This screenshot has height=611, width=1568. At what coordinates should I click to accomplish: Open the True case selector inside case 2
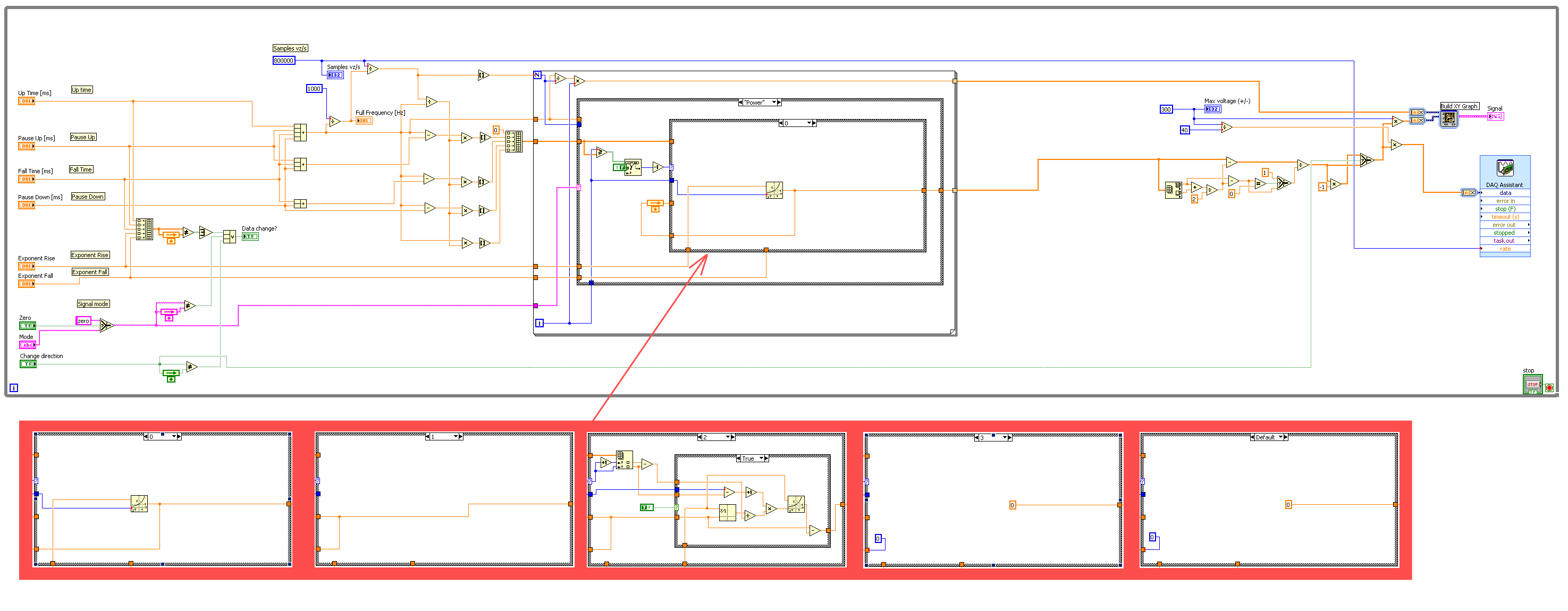coord(752,458)
